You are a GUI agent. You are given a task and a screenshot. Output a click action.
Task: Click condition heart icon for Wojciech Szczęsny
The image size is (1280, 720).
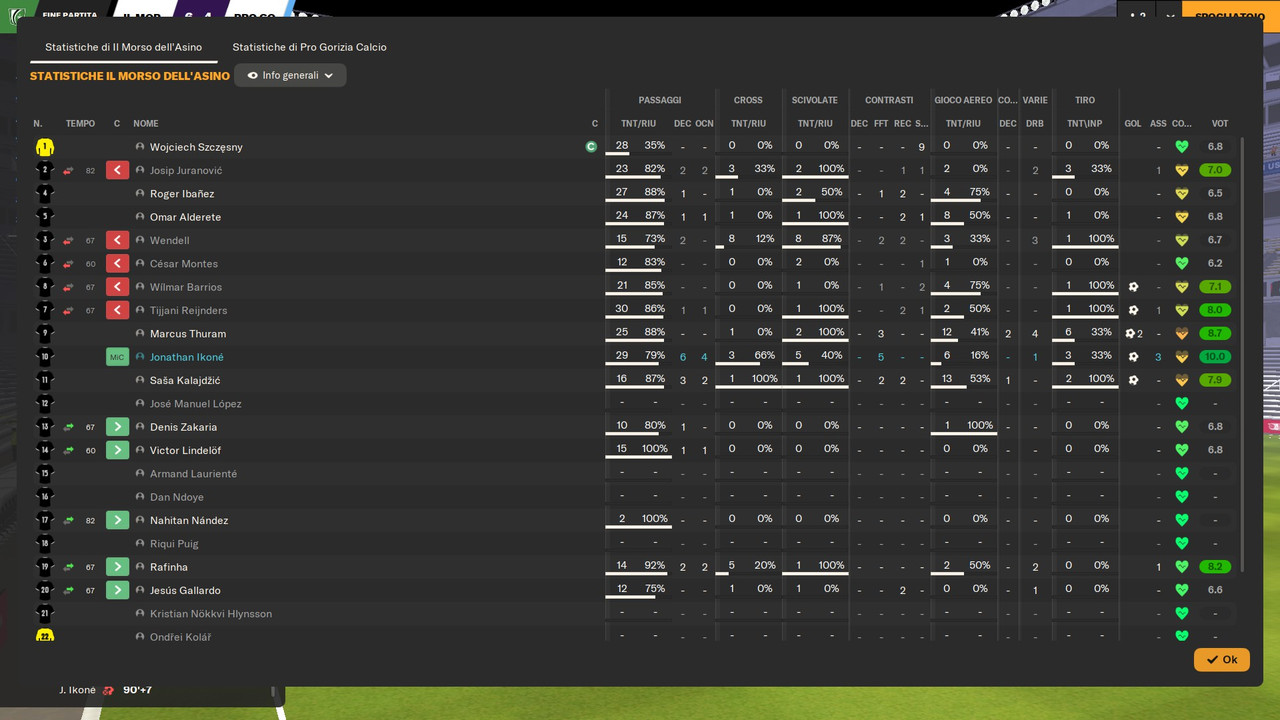[1181, 147]
